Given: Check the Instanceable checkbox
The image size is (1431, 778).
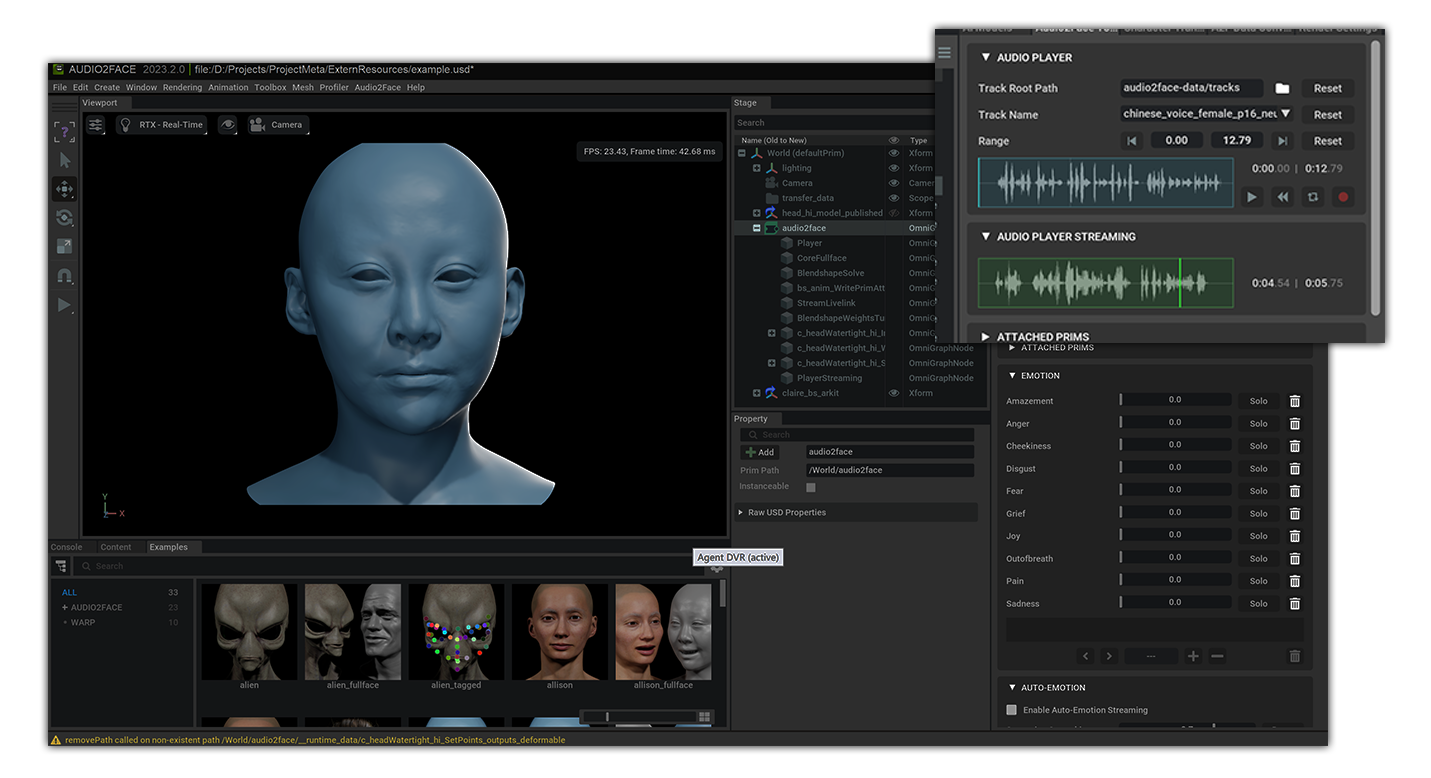Looking at the screenshot, I should click(x=811, y=487).
